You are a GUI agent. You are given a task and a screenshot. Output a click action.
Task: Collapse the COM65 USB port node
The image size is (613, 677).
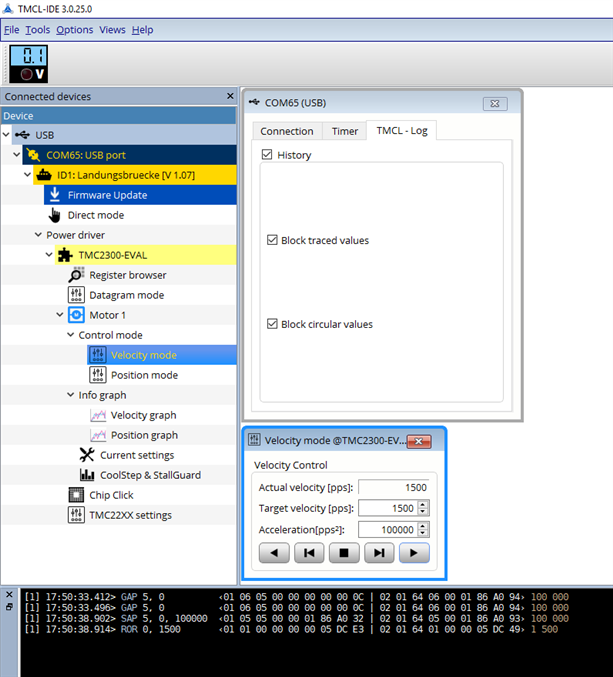16,155
